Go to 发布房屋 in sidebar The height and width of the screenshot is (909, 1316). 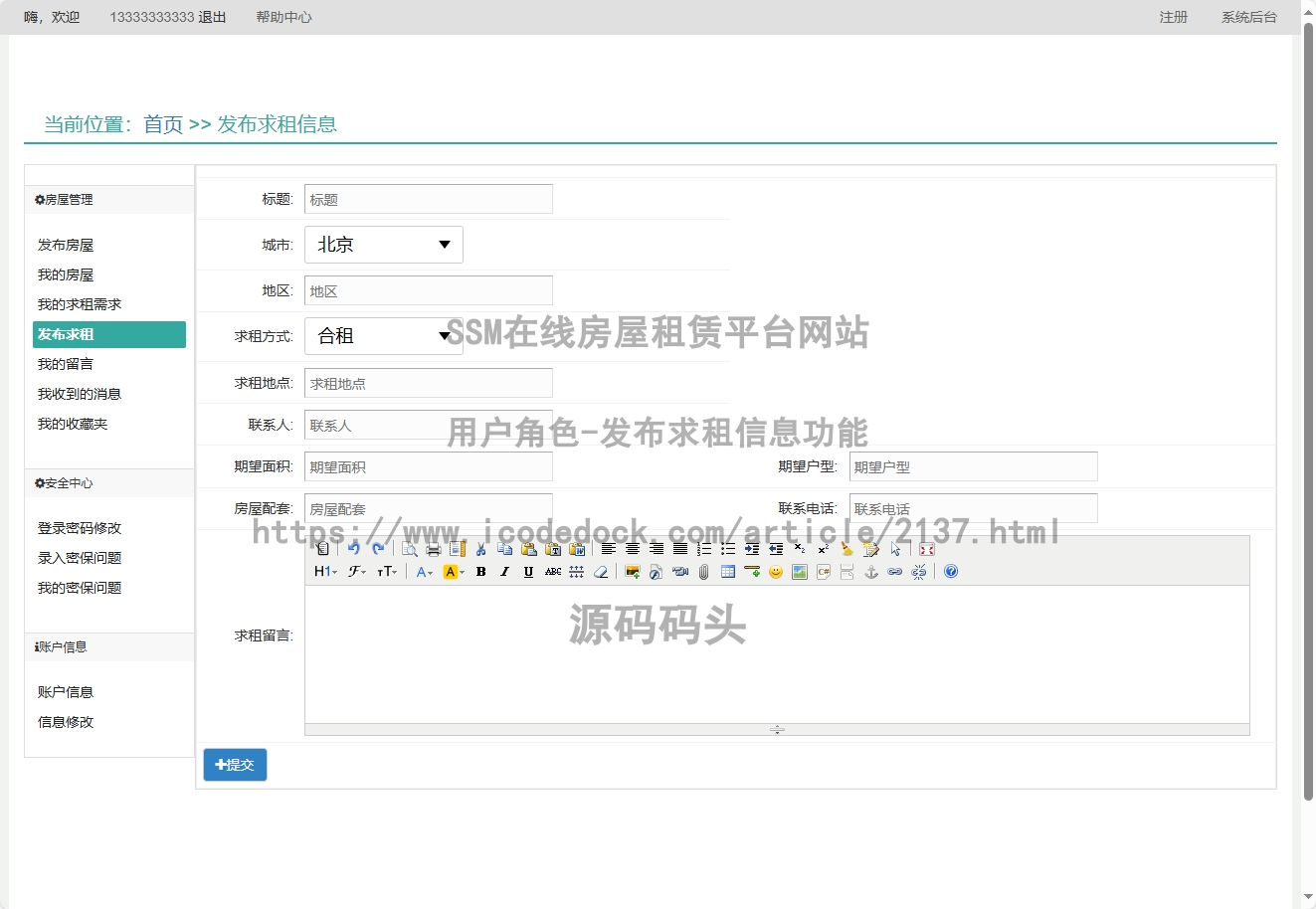(66, 245)
